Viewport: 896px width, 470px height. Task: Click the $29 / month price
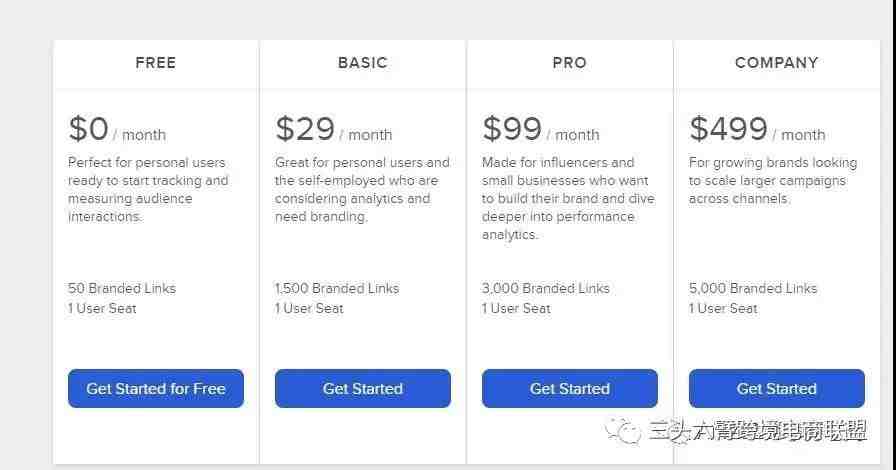click(x=334, y=129)
